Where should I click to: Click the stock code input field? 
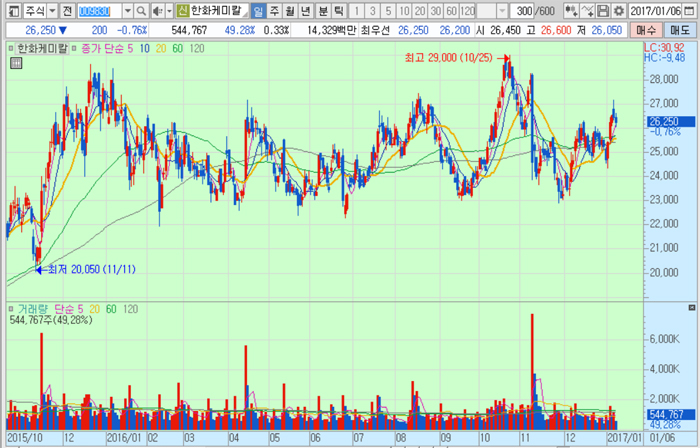(99, 10)
